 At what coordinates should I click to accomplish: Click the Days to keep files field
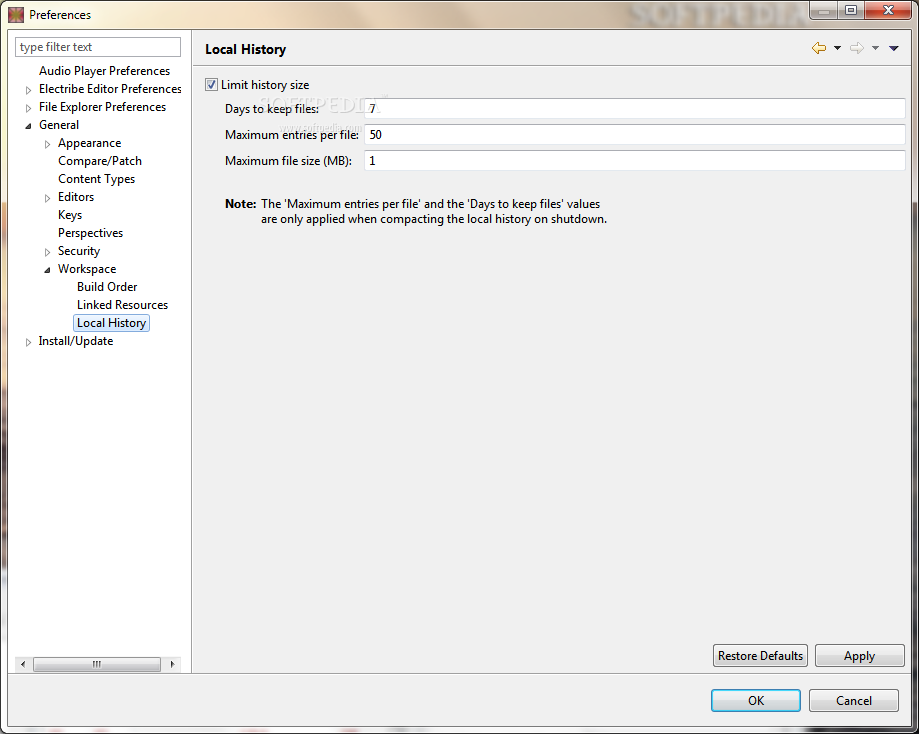[635, 108]
